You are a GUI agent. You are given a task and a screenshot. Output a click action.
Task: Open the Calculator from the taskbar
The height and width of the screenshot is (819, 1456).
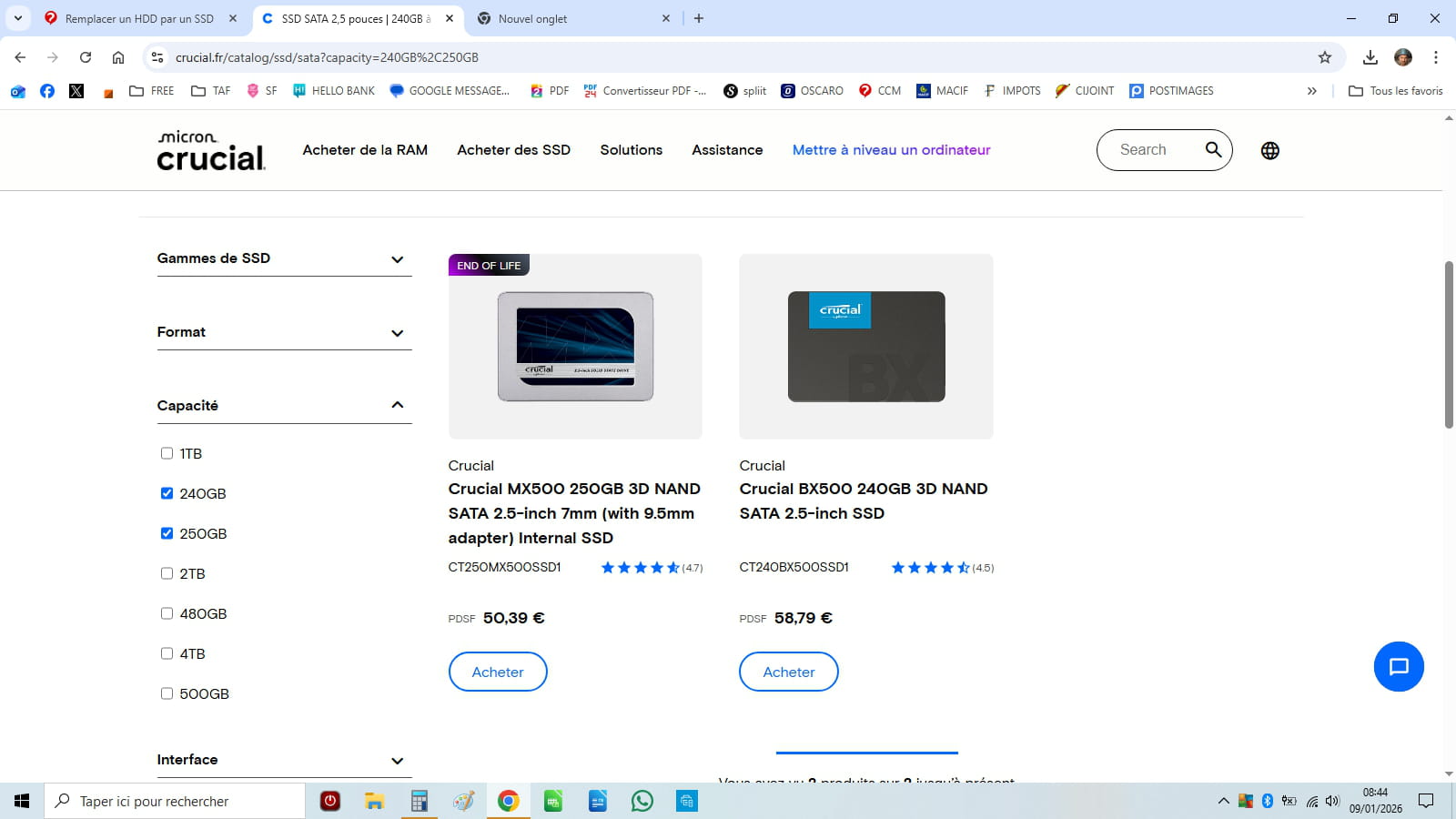tap(419, 801)
